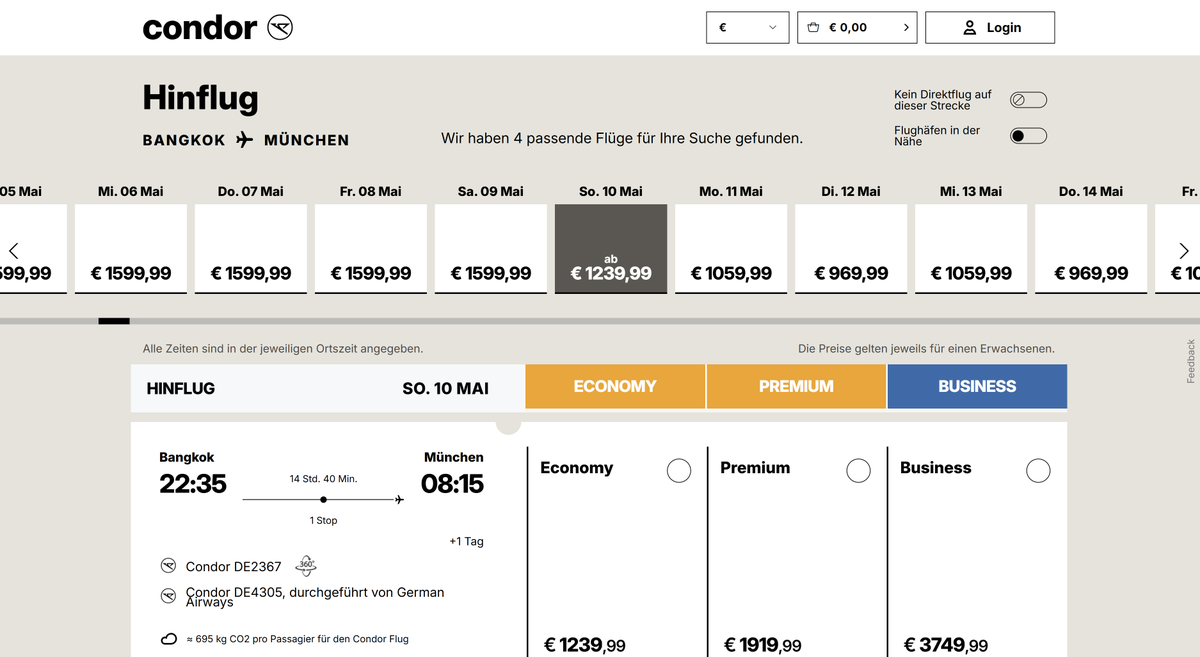
Task: Select Fr. 08 Mai date tile
Action: pos(371,249)
